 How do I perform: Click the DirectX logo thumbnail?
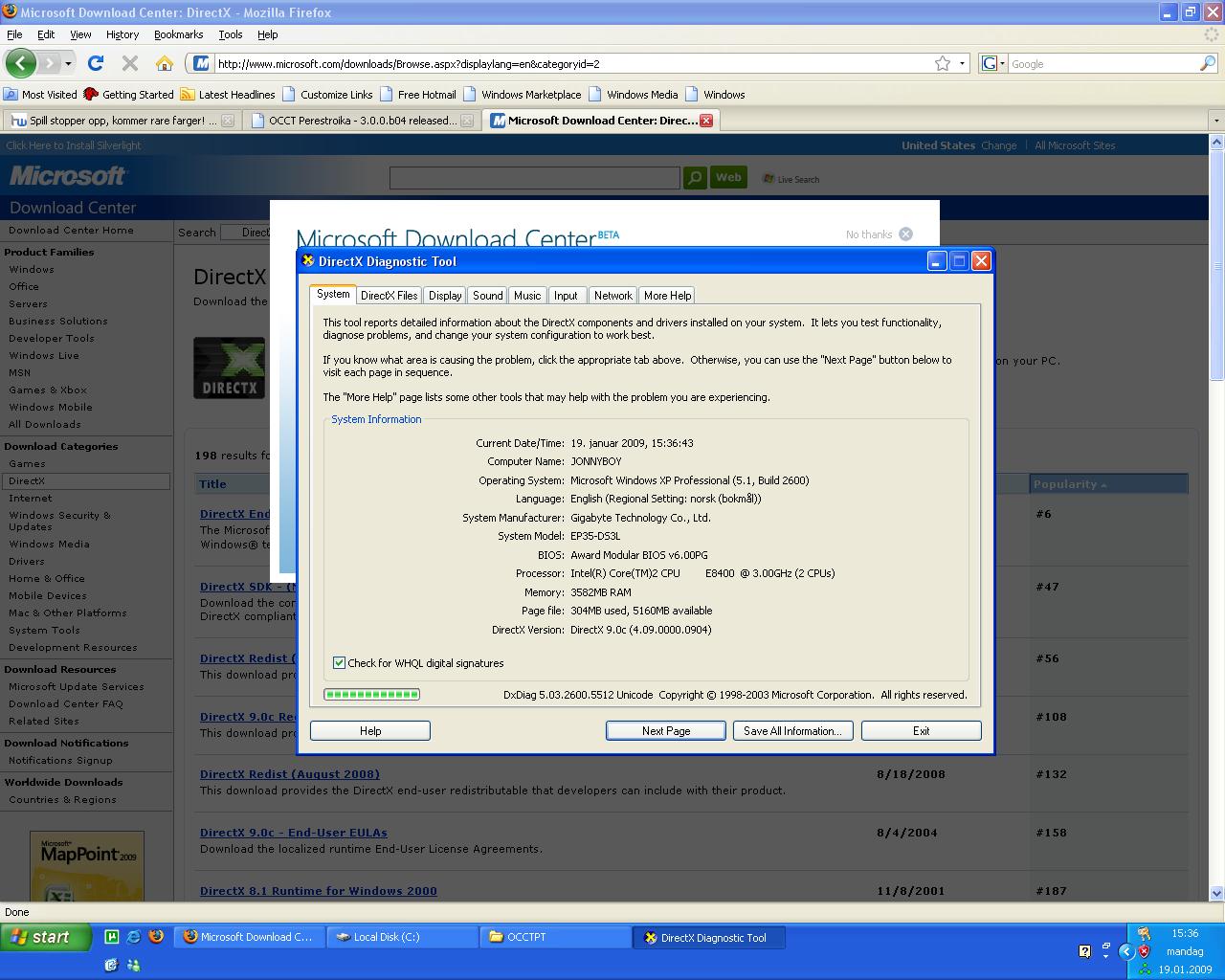pos(229,367)
